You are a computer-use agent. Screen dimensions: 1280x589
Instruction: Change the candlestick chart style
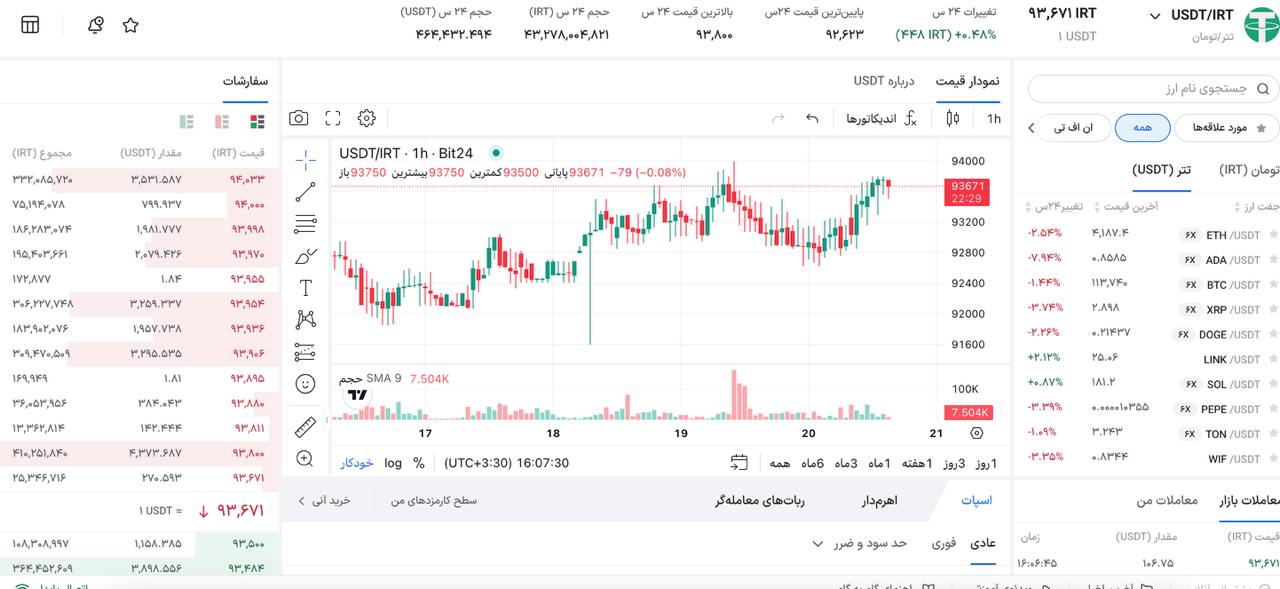pyautogui.click(x=952, y=118)
